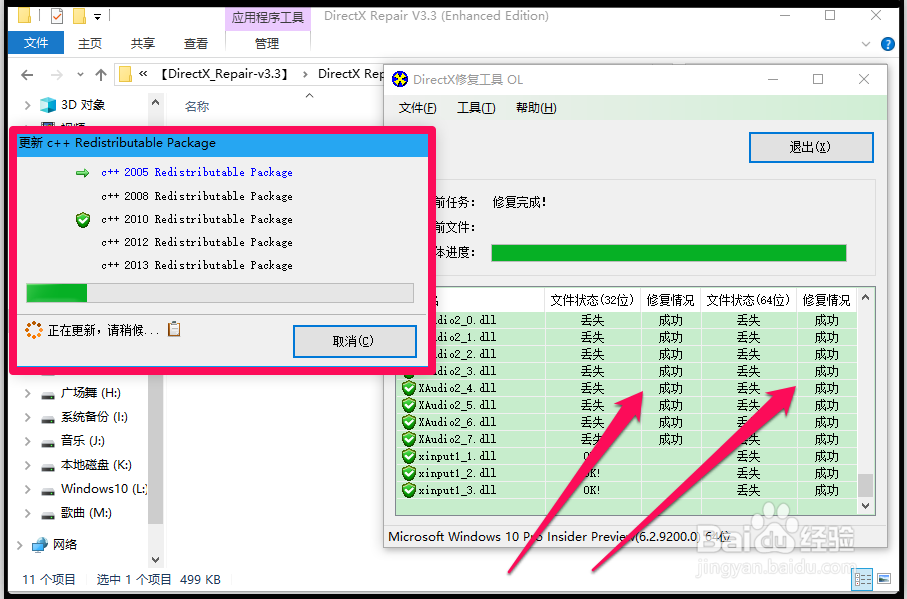Switch to the 共享 ribbon tab

click(142, 43)
